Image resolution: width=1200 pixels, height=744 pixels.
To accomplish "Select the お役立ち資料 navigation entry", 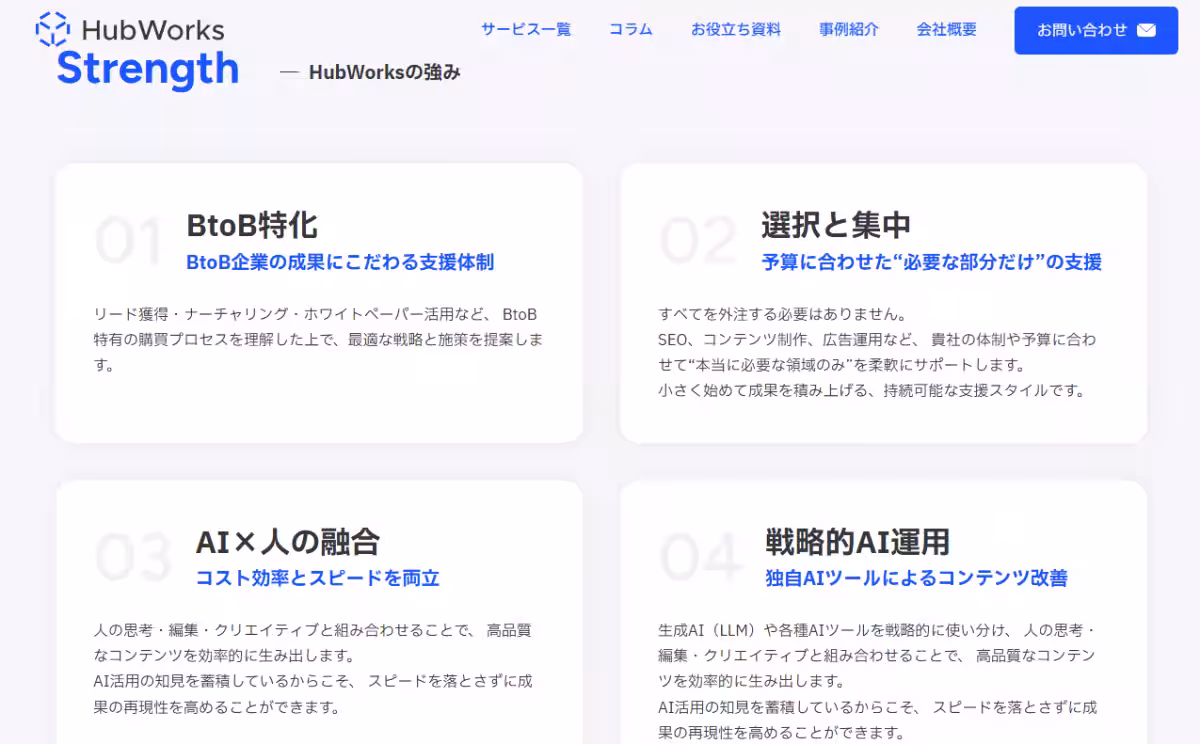I will pos(735,30).
